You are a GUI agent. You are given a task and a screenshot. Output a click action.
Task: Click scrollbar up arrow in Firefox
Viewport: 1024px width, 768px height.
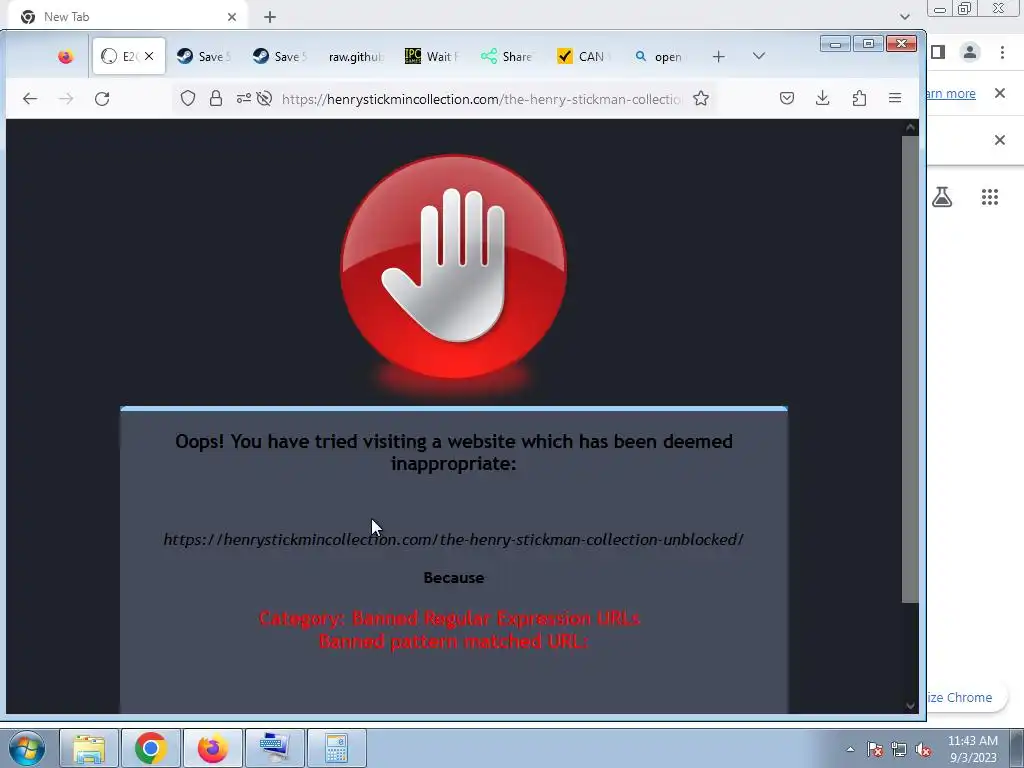(910, 127)
